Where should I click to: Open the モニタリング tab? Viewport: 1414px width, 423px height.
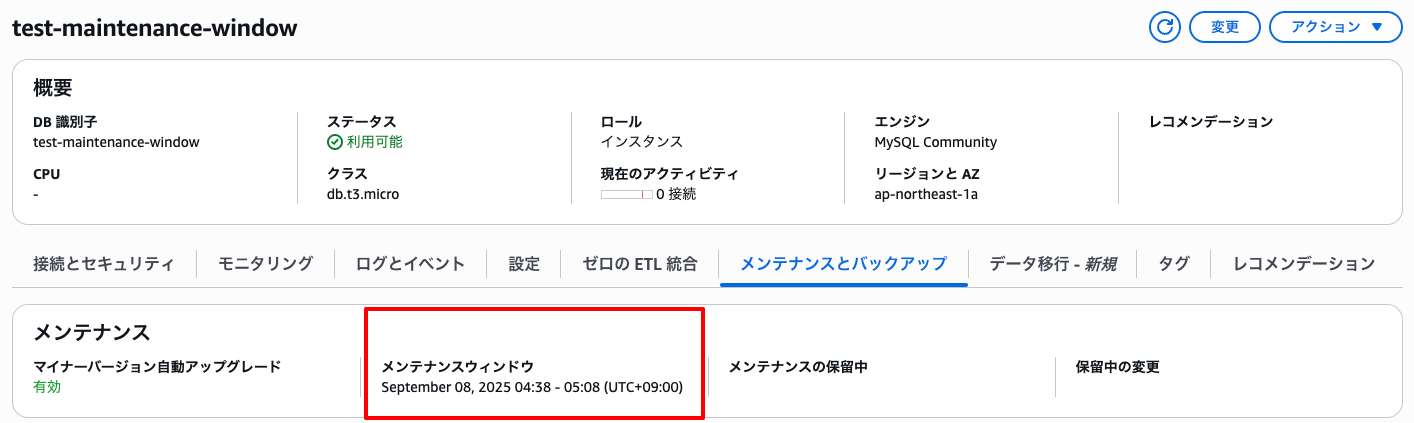click(x=265, y=264)
